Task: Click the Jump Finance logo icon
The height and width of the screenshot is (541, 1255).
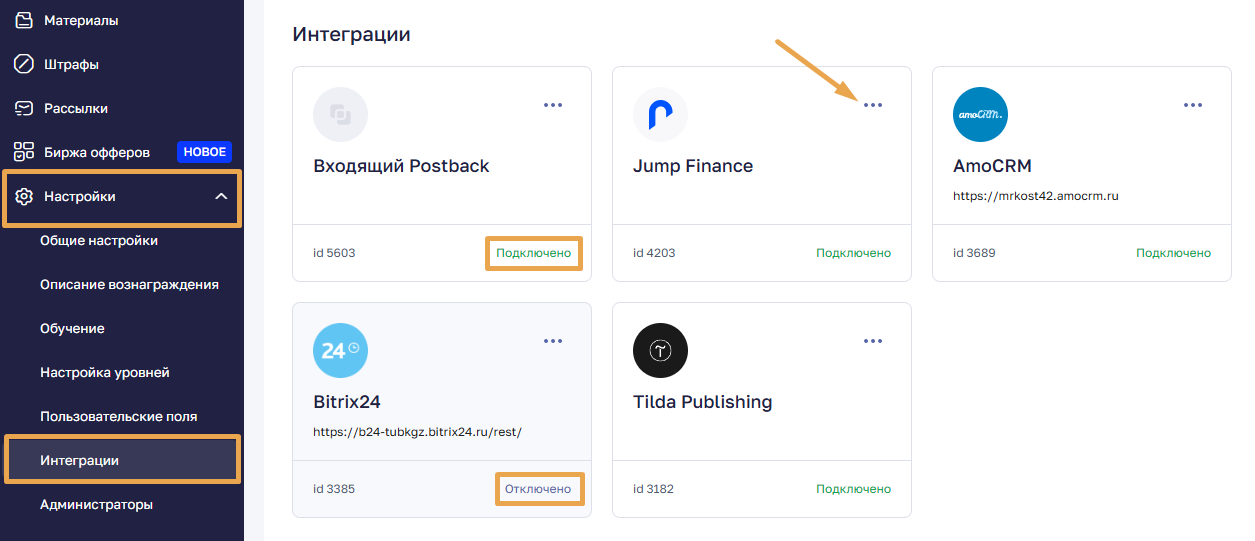Action: click(x=660, y=115)
